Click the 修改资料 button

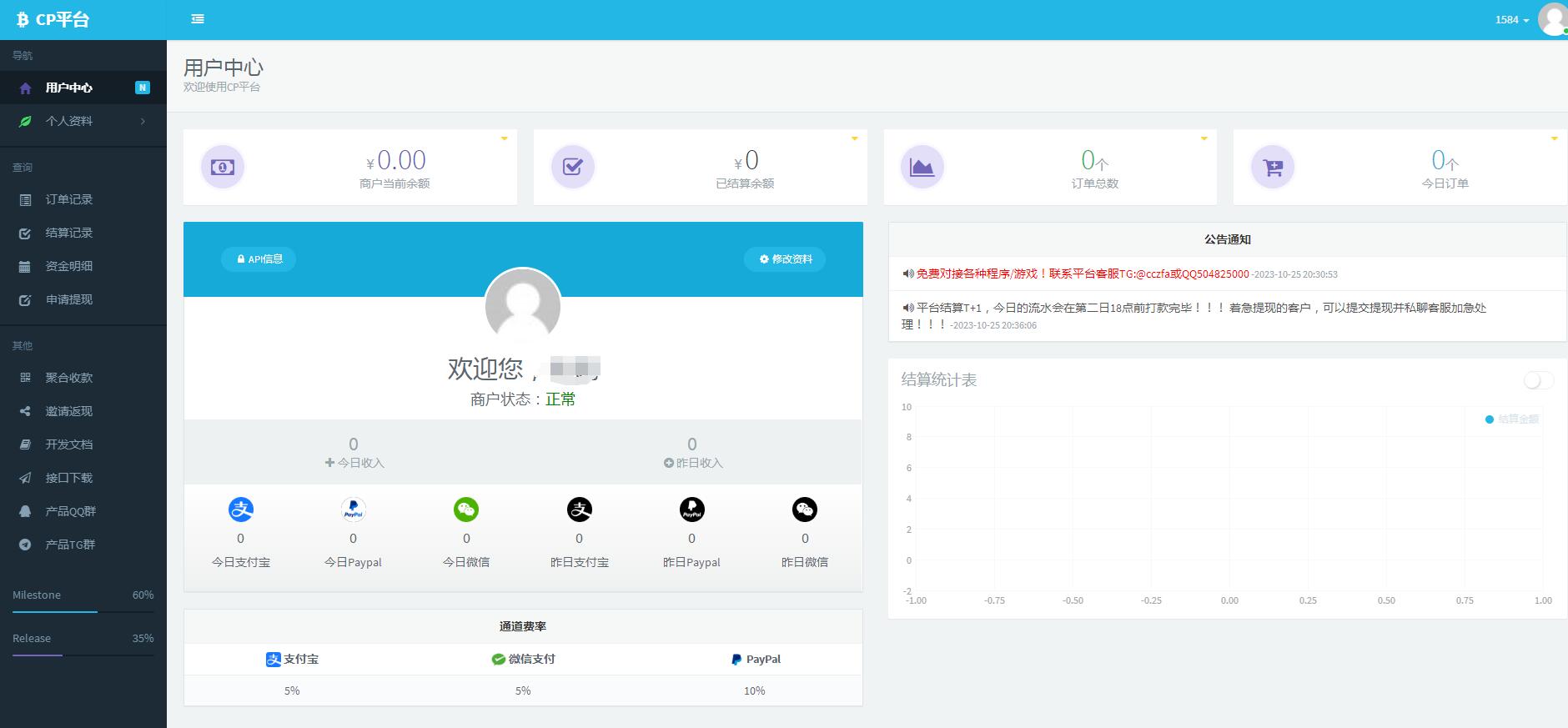[785, 259]
